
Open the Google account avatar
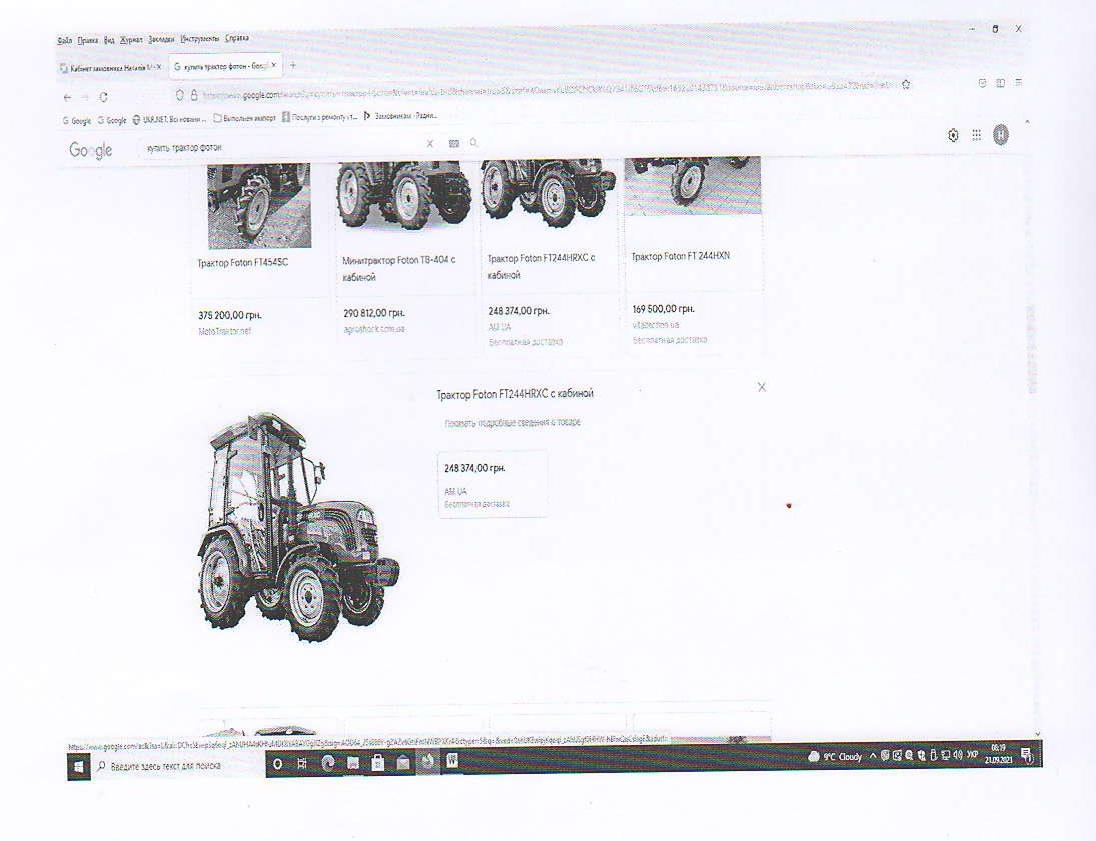point(1001,135)
